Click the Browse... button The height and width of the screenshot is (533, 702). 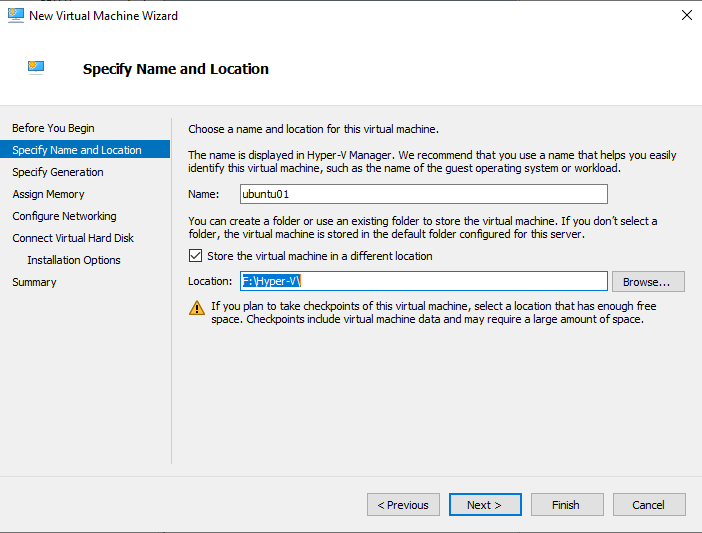648,281
